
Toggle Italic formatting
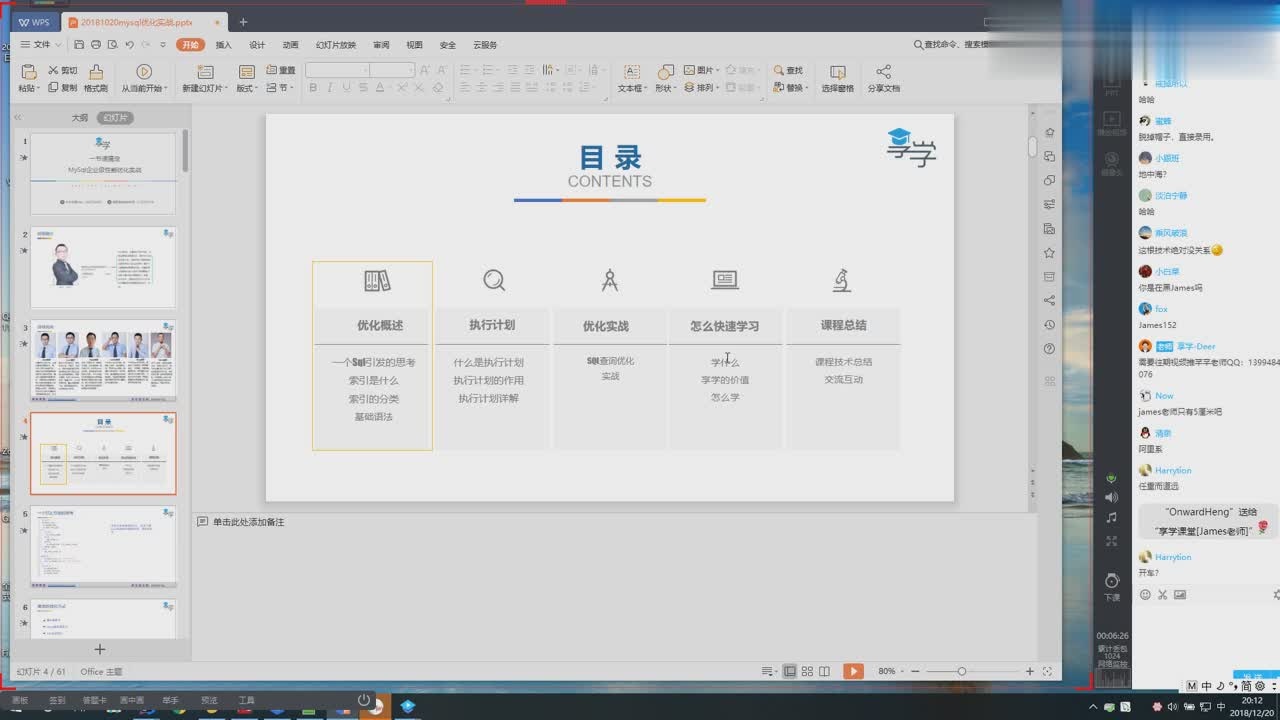coord(330,88)
